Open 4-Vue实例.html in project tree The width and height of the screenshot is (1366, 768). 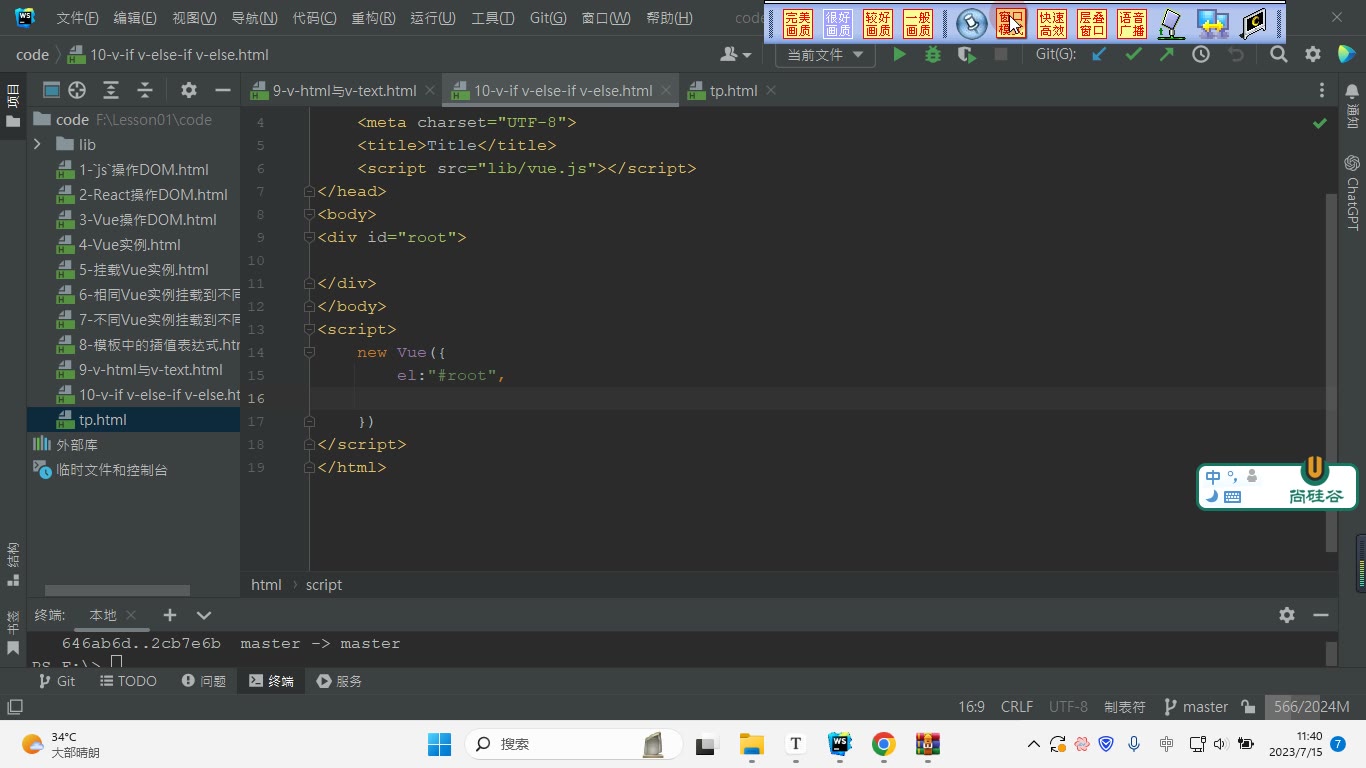pyautogui.click(x=130, y=245)
